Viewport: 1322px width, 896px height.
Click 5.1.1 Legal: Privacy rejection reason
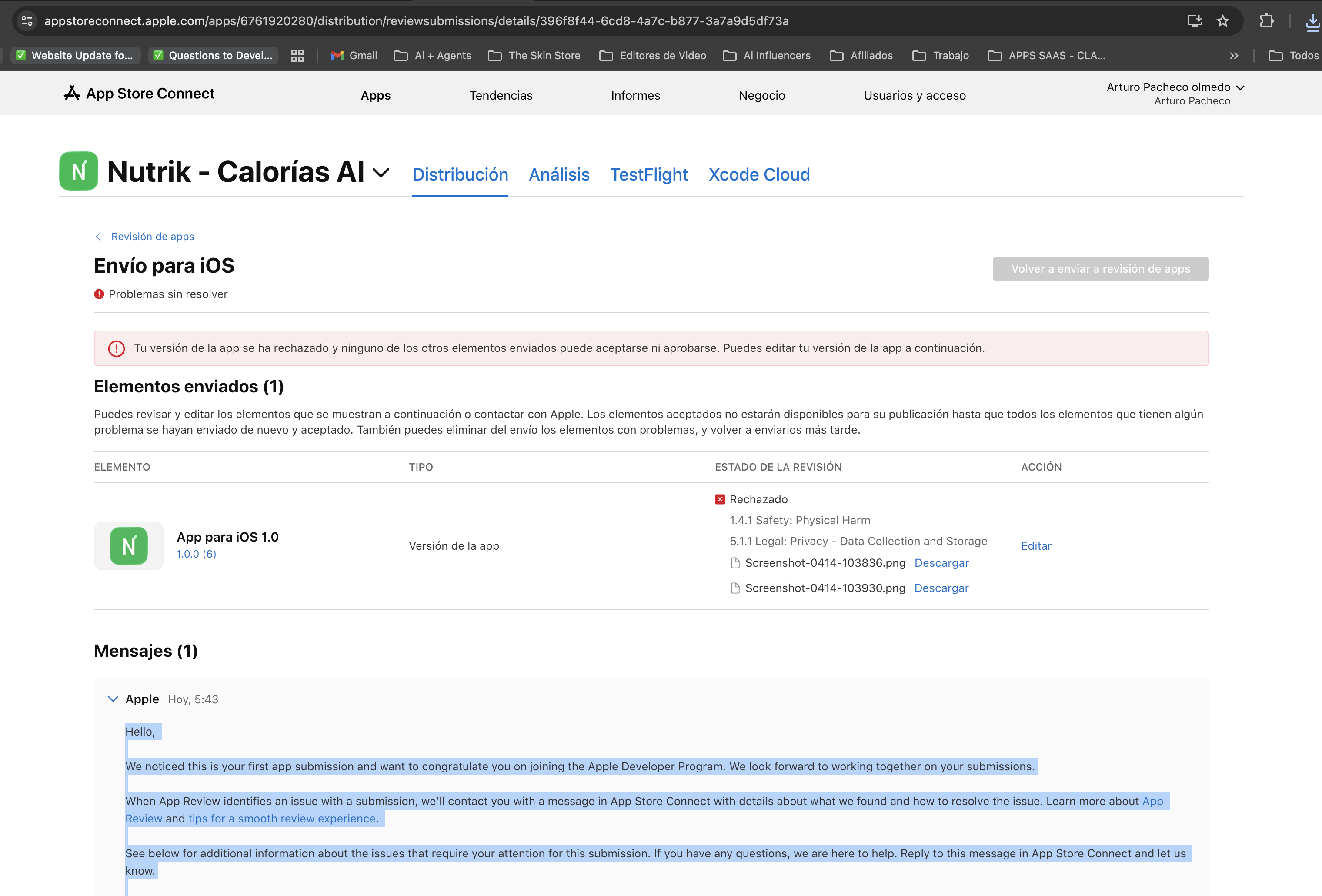(x=858, y=542)
